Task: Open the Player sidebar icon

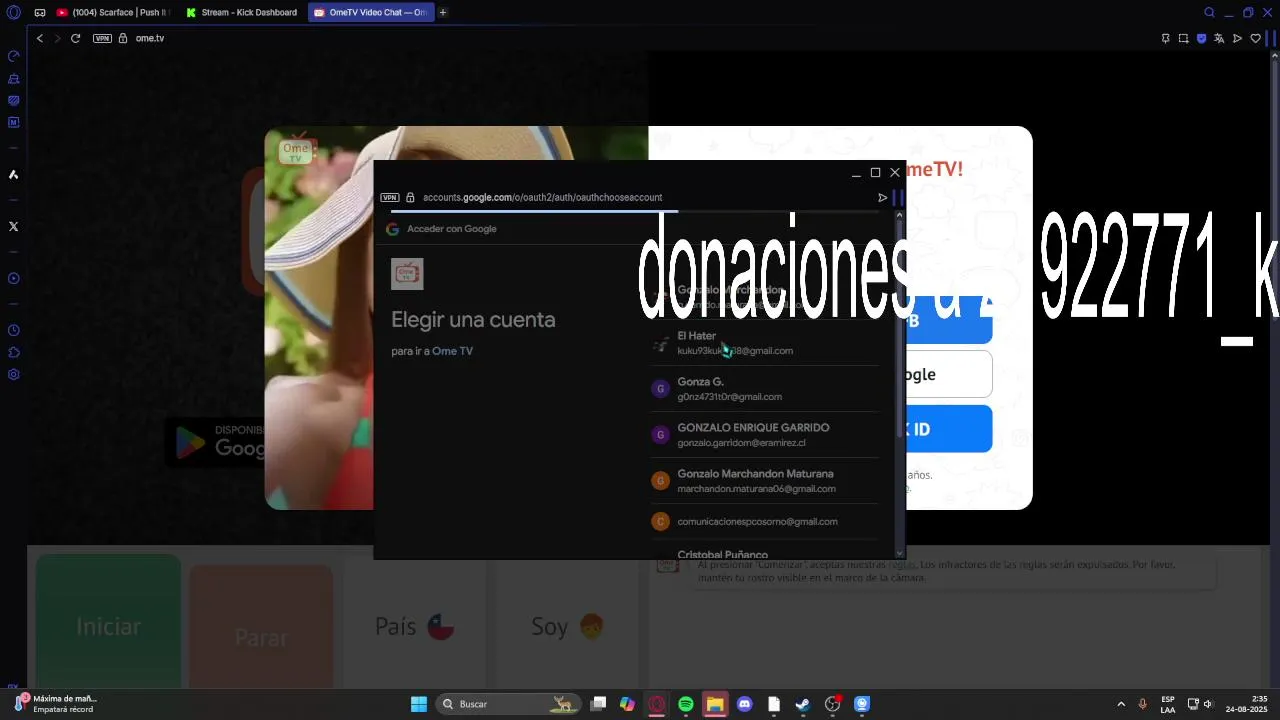Action: [14, 279]
